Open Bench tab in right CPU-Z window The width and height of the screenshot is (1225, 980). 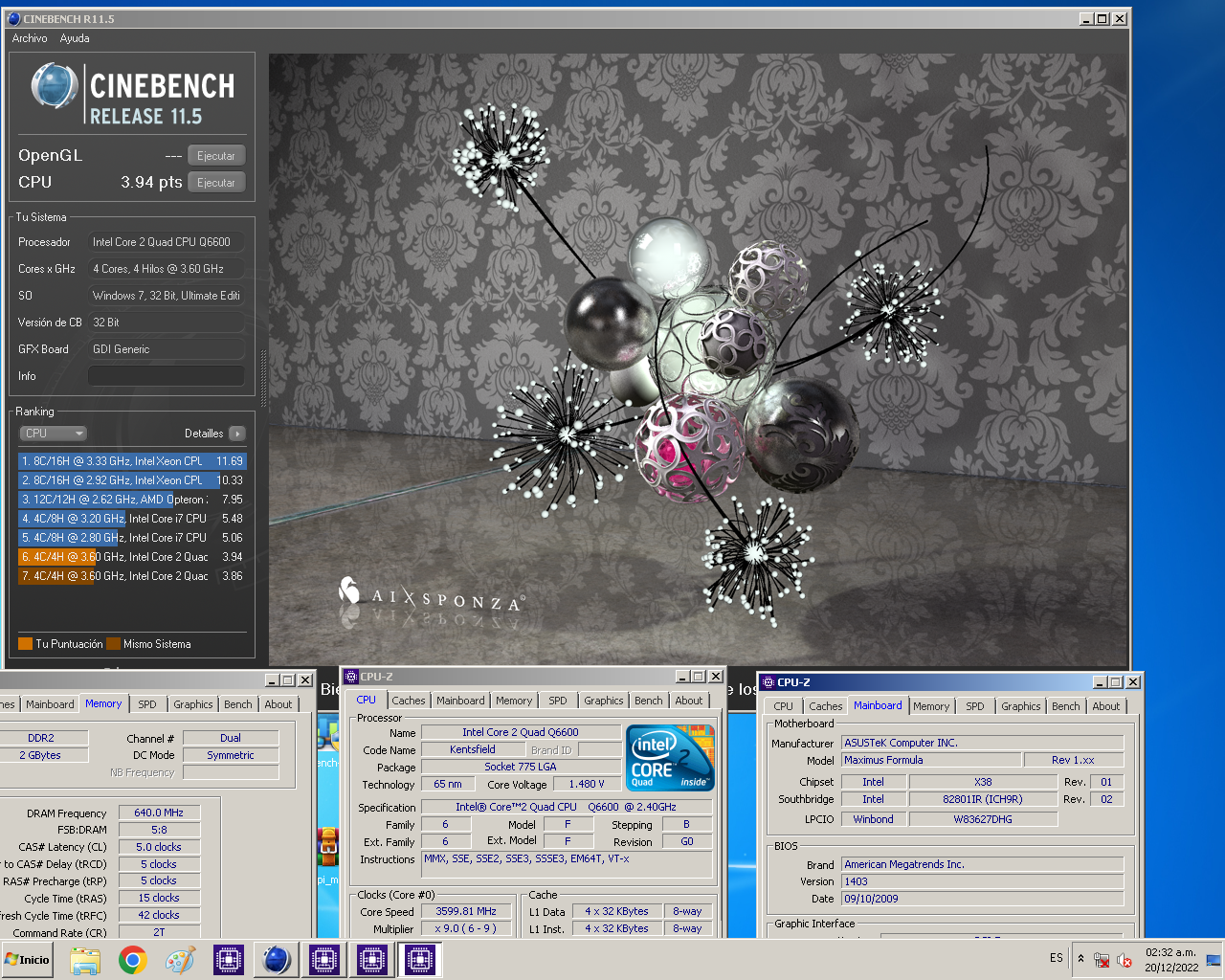pos(1066,706)
